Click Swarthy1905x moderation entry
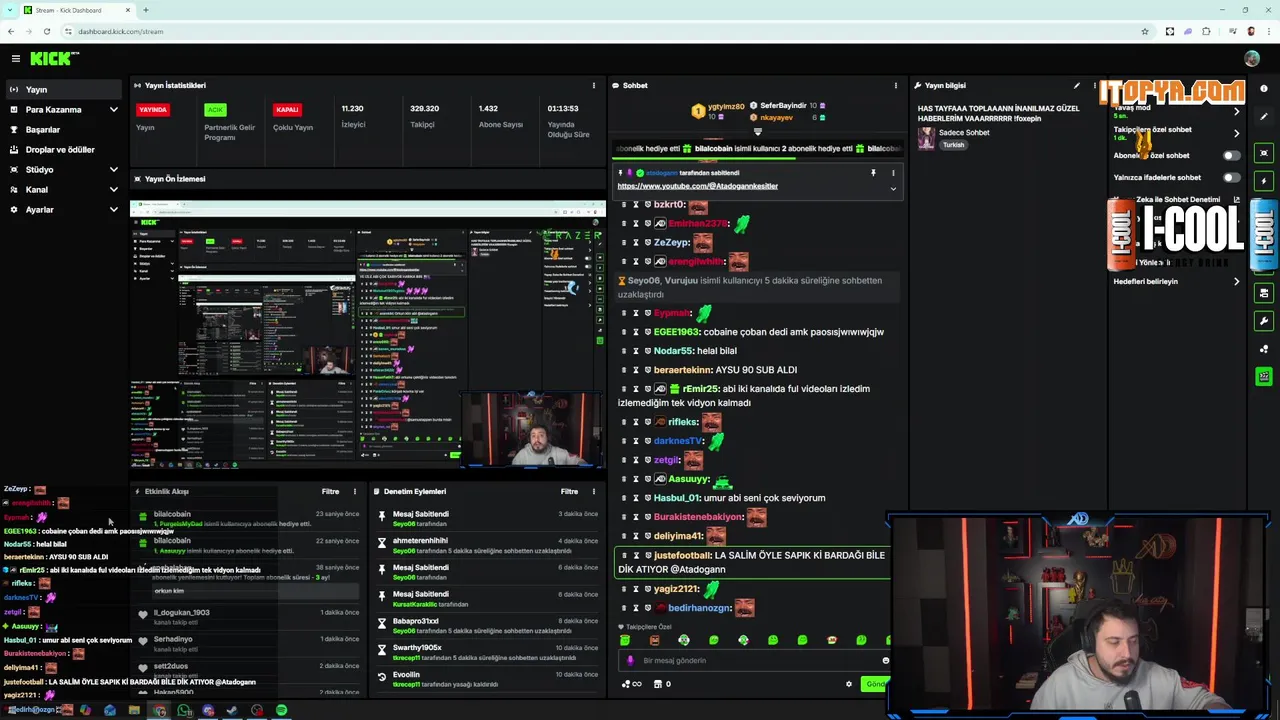This screenshot has width=1280, height=720. pyautogui.click(x=486, y=652)
